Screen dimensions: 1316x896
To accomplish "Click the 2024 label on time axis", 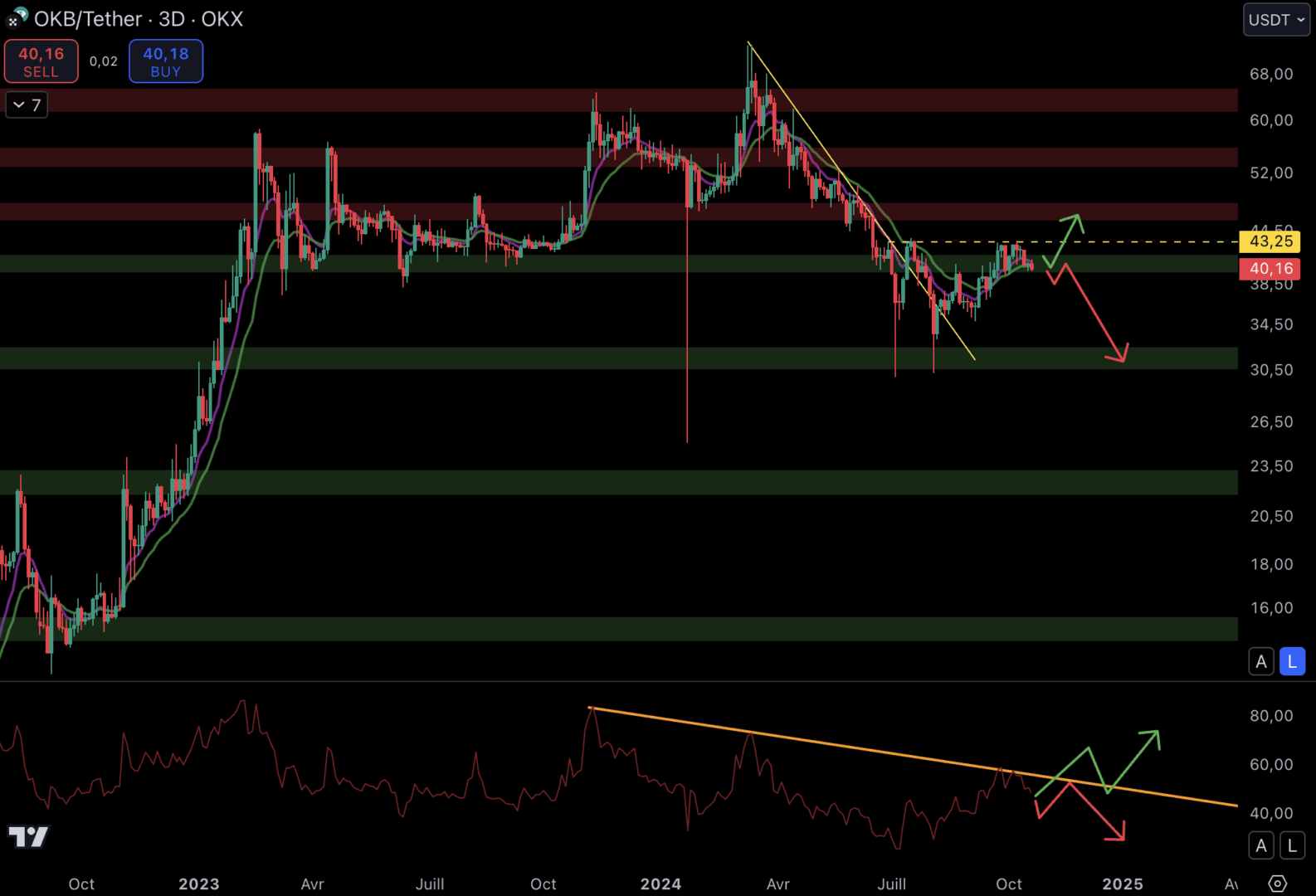I will coord(660,884).
